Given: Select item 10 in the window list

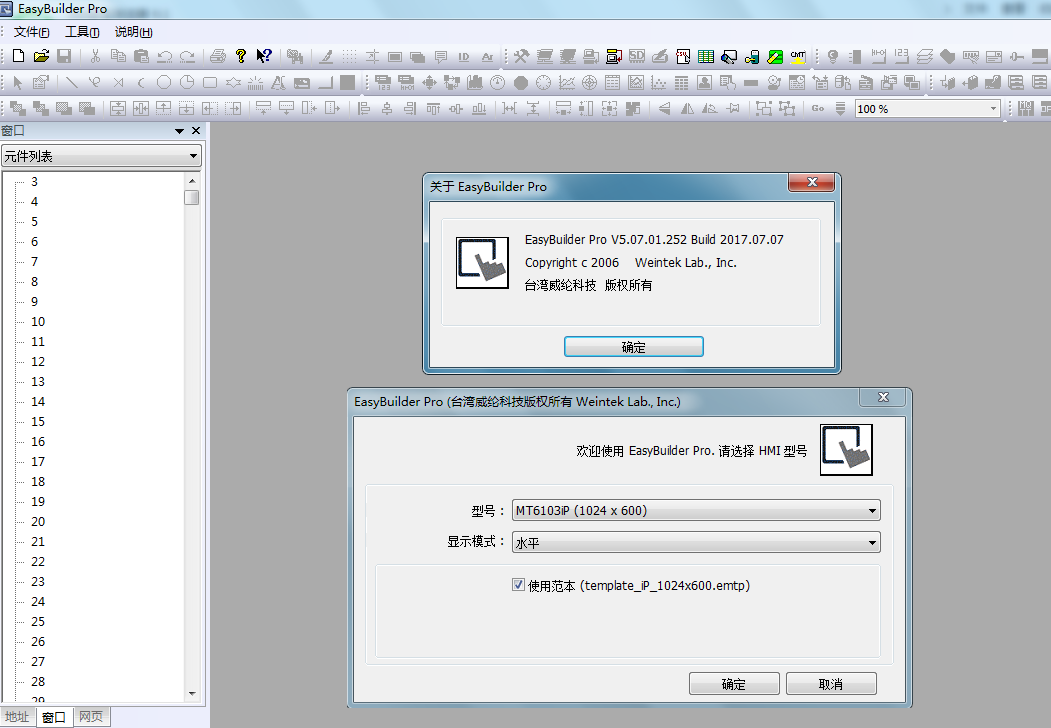Looking at the screenshot, I should [38, 321].
